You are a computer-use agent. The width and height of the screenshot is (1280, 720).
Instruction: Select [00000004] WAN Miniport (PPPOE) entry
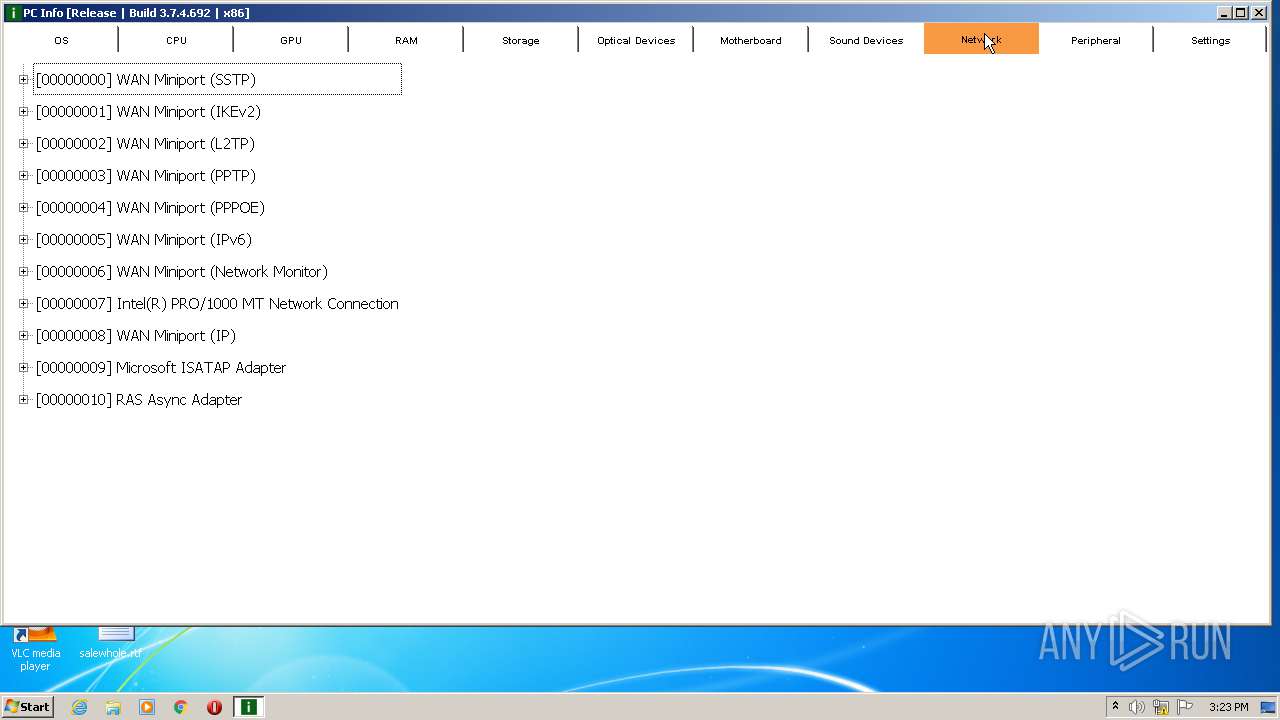tap(150, 208)
